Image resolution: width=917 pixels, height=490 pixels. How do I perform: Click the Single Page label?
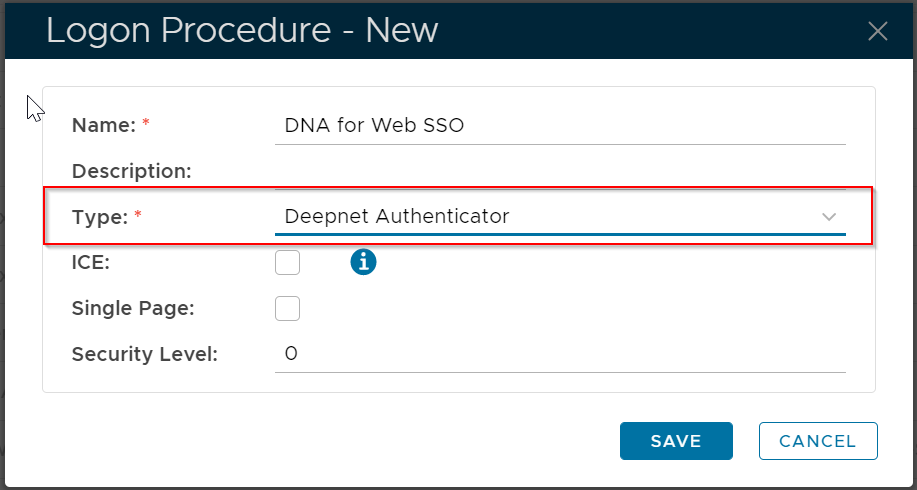coord(133,308)
